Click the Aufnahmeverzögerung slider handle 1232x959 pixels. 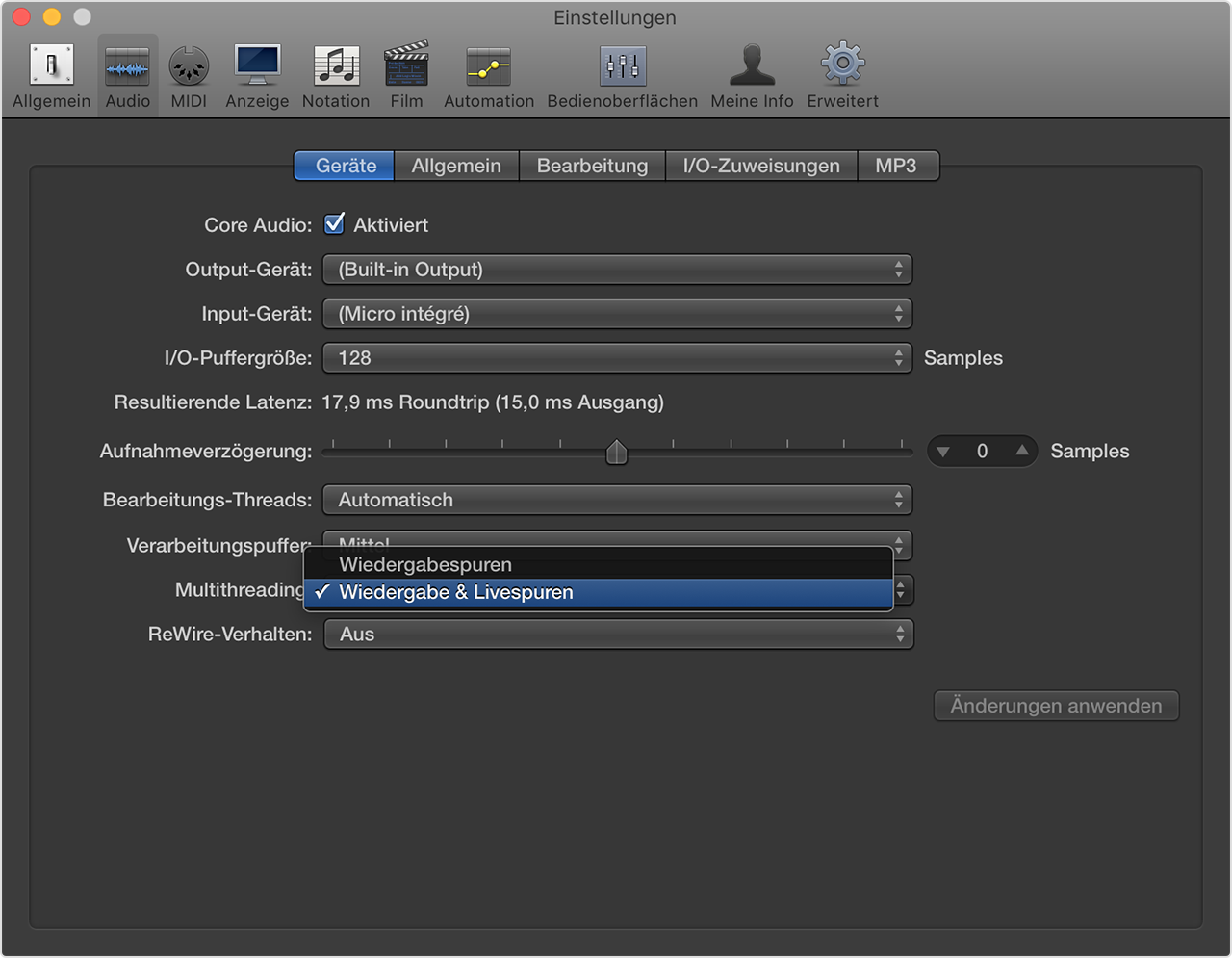617,452
